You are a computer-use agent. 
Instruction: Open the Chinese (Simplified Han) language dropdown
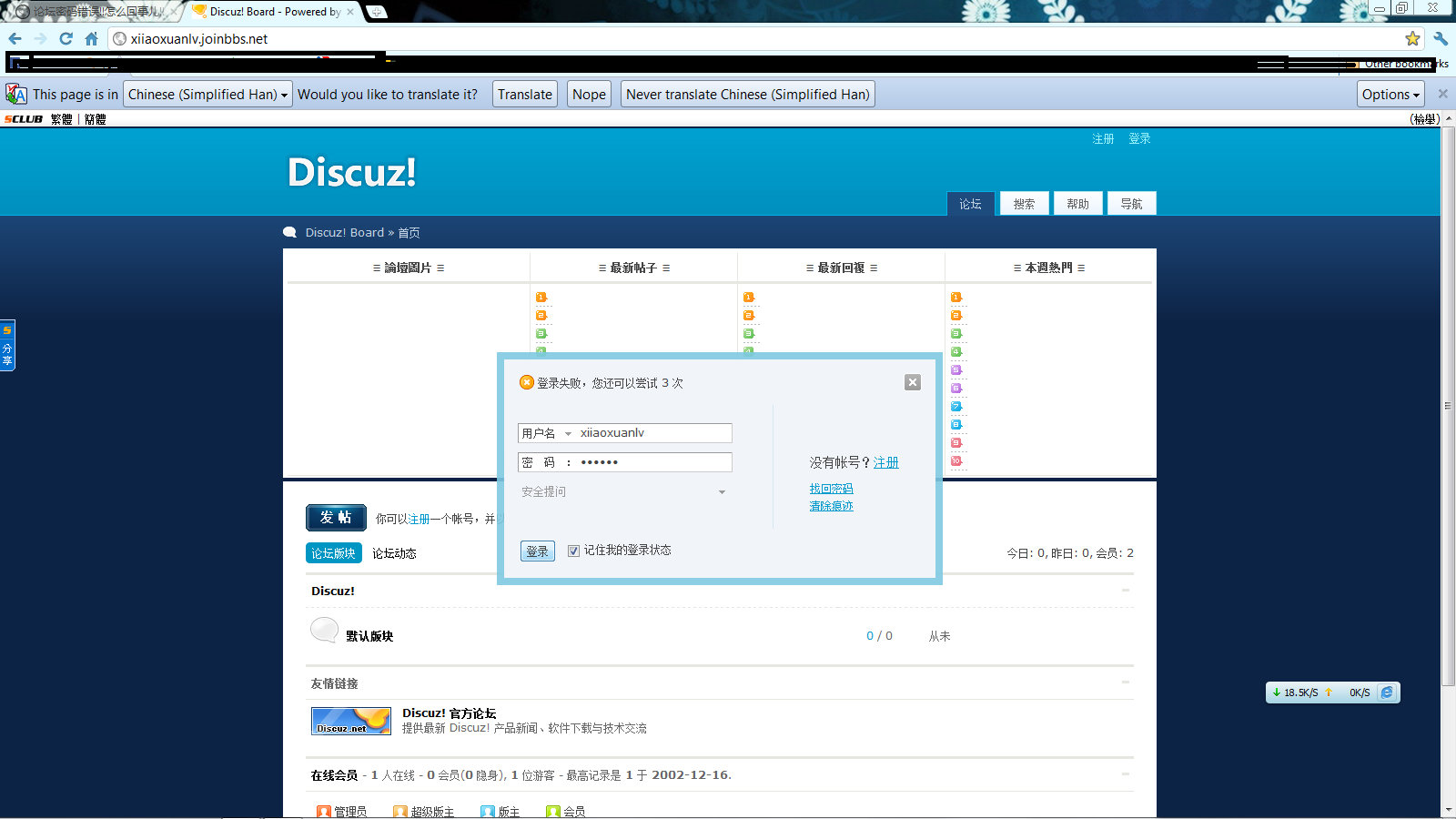(207, 94)
